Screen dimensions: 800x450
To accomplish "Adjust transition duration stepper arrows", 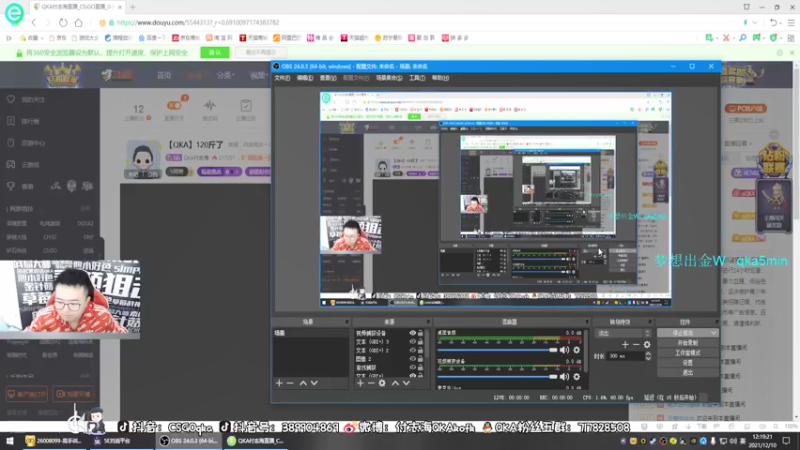I will tap(648, 356).
